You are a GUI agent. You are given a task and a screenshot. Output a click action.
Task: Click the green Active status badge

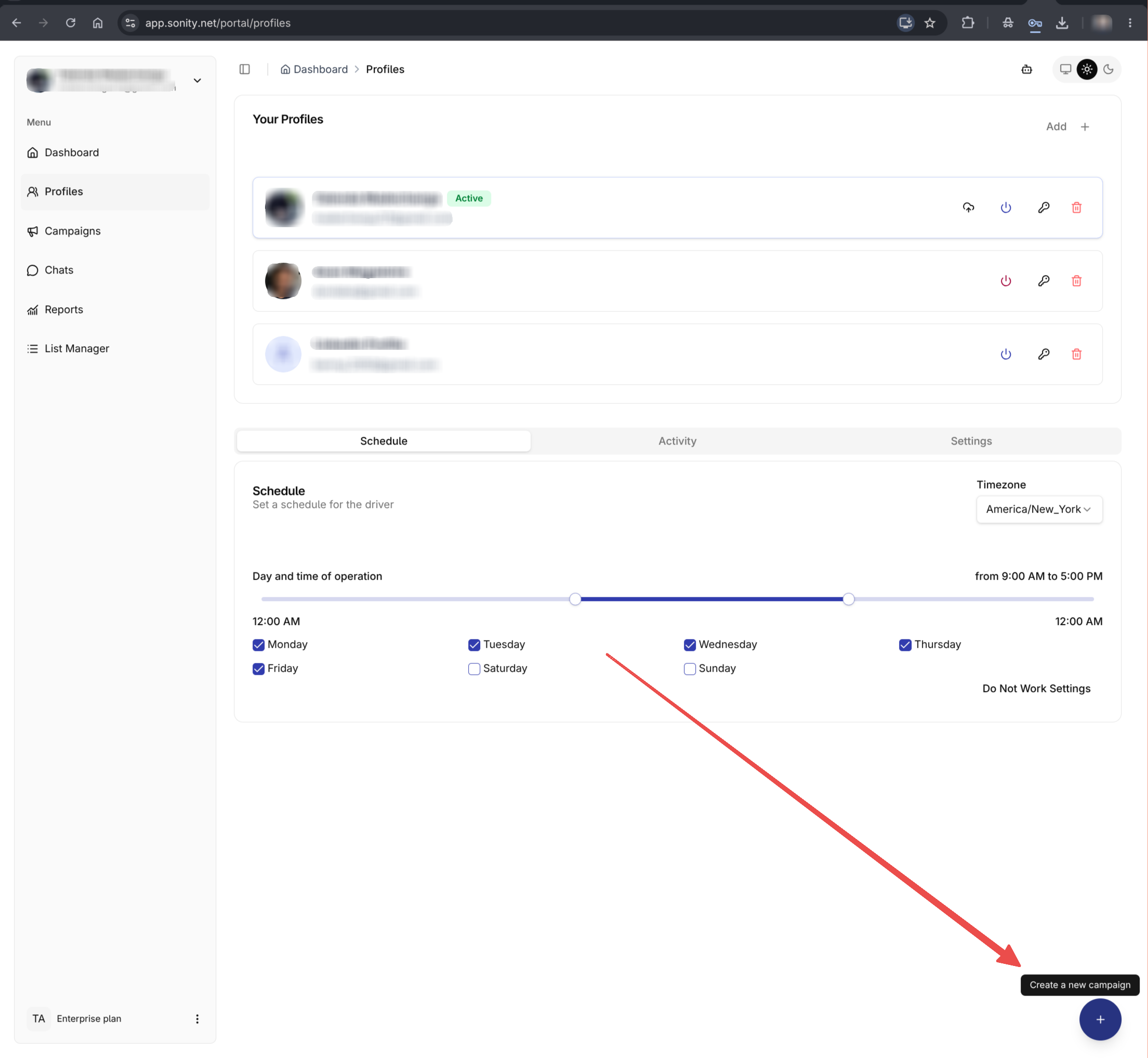469,198
